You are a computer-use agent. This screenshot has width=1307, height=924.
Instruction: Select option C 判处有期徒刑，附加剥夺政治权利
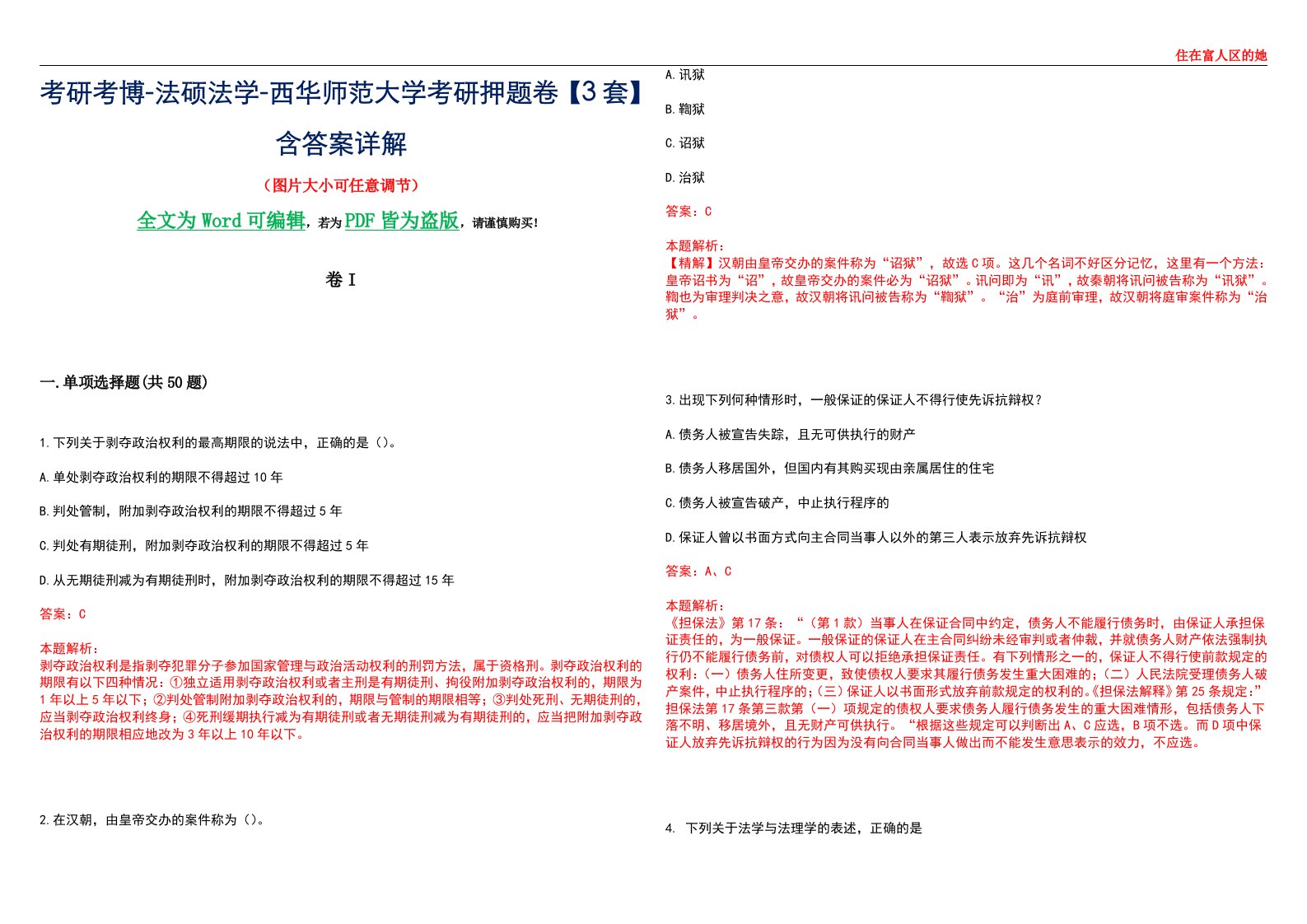pos(204,546)
